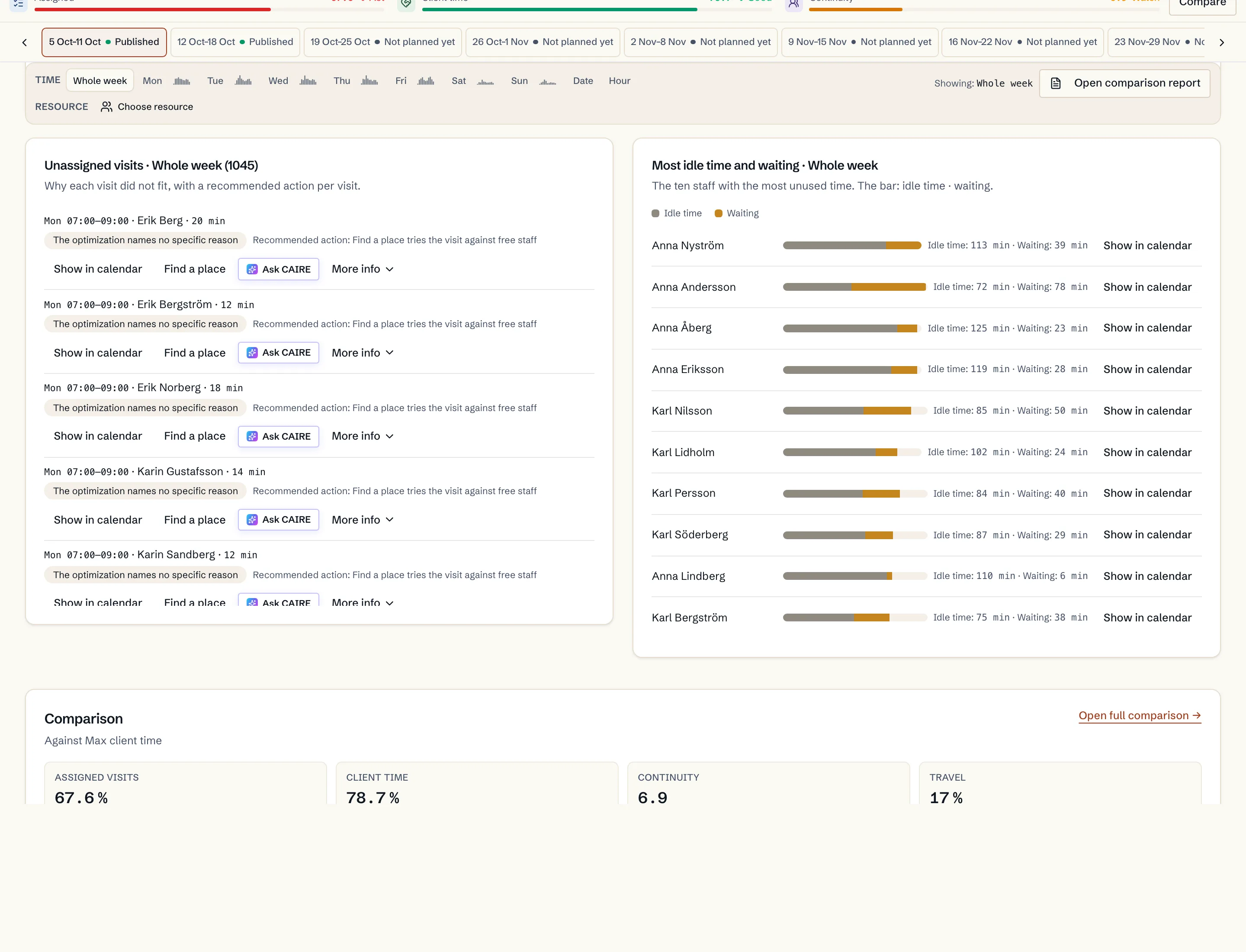Select the 19 Oct-25 Oct week tab
This screenshot has height=952, width=1246.
click(382, 42)
